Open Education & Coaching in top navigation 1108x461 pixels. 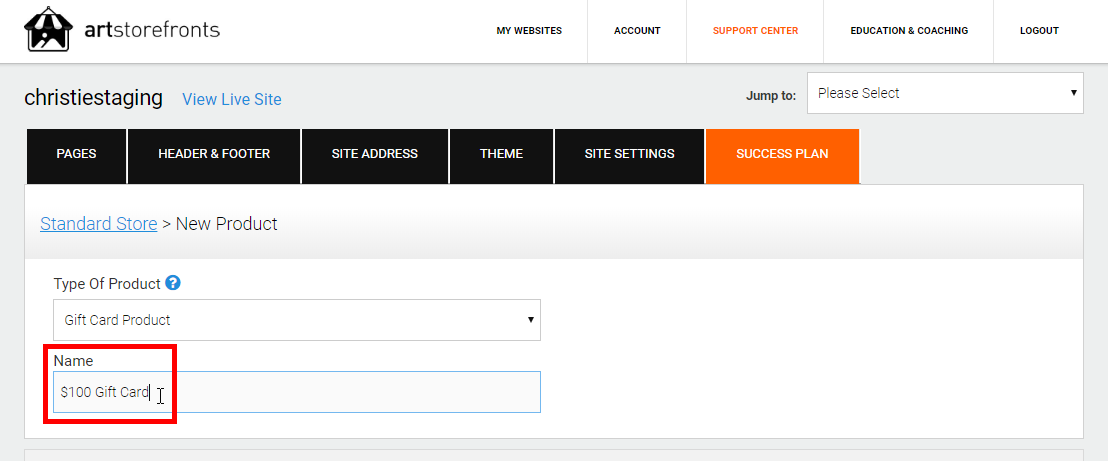point(909,31)
